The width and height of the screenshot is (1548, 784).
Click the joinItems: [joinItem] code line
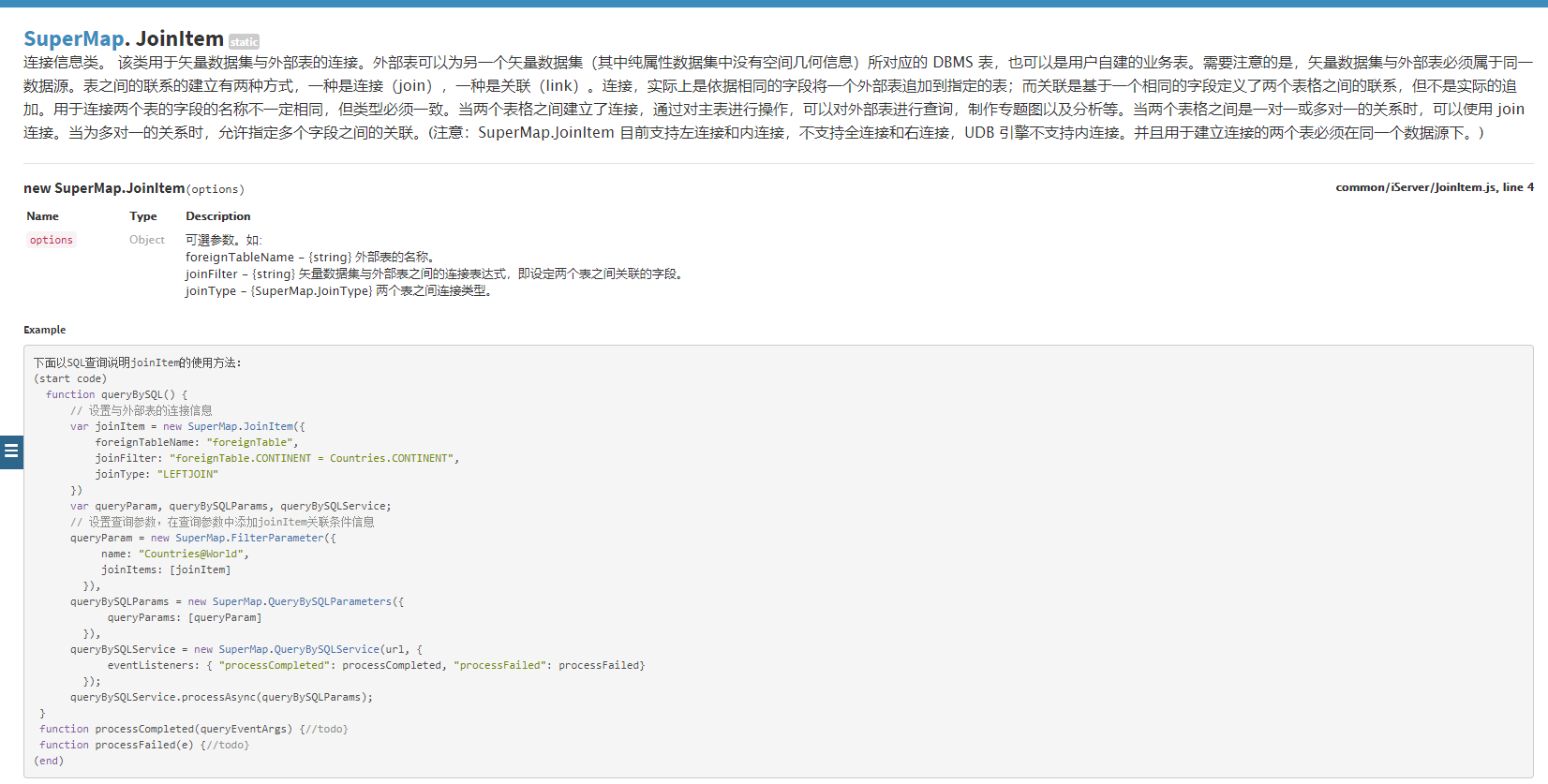click(x=166, y=570)
